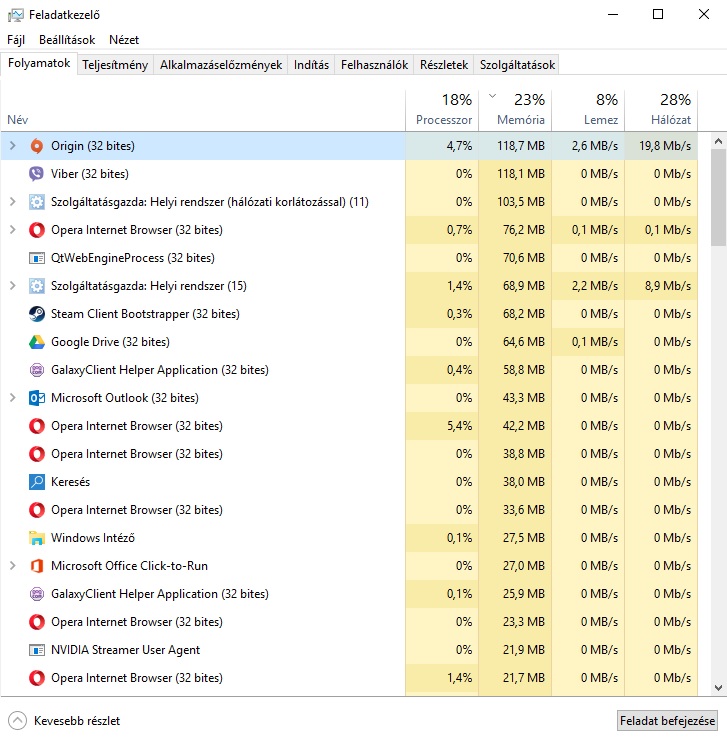Click the Windows Intéző folder icon
The image size is (727, 745).
37,538
